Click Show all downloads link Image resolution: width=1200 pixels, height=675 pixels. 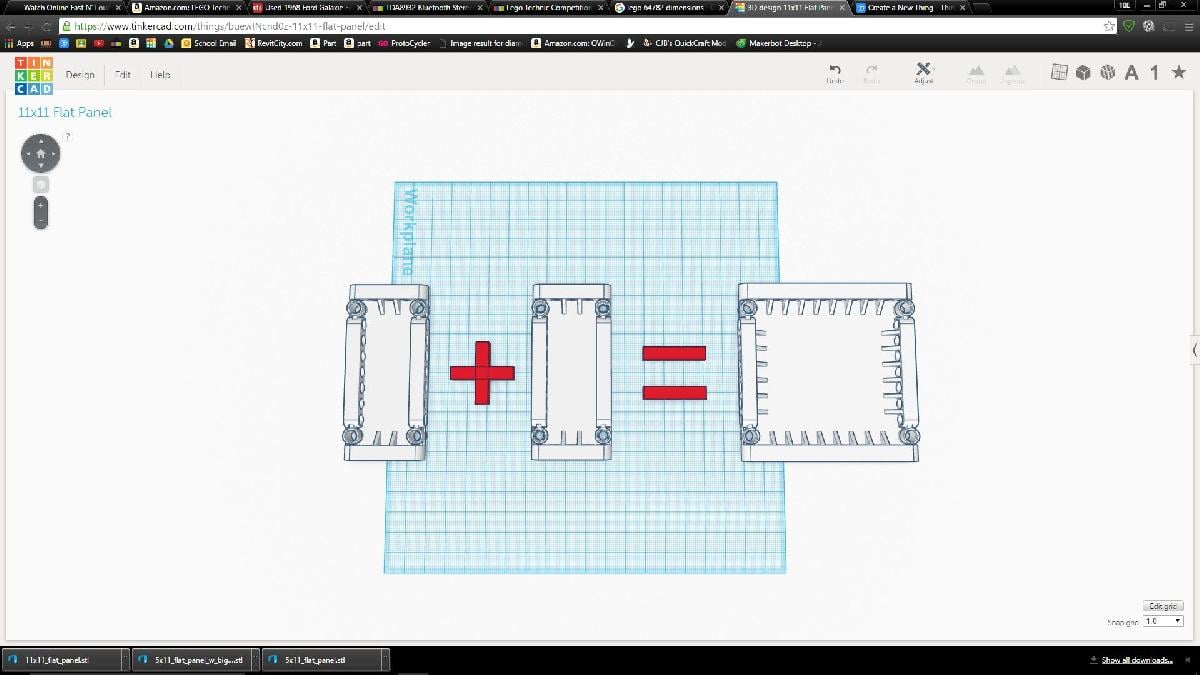[x=1136, y=660]
